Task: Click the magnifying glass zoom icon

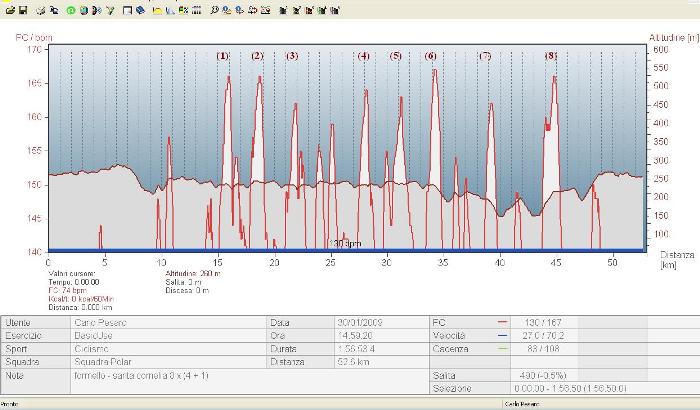Action: (x=216, y=10)
